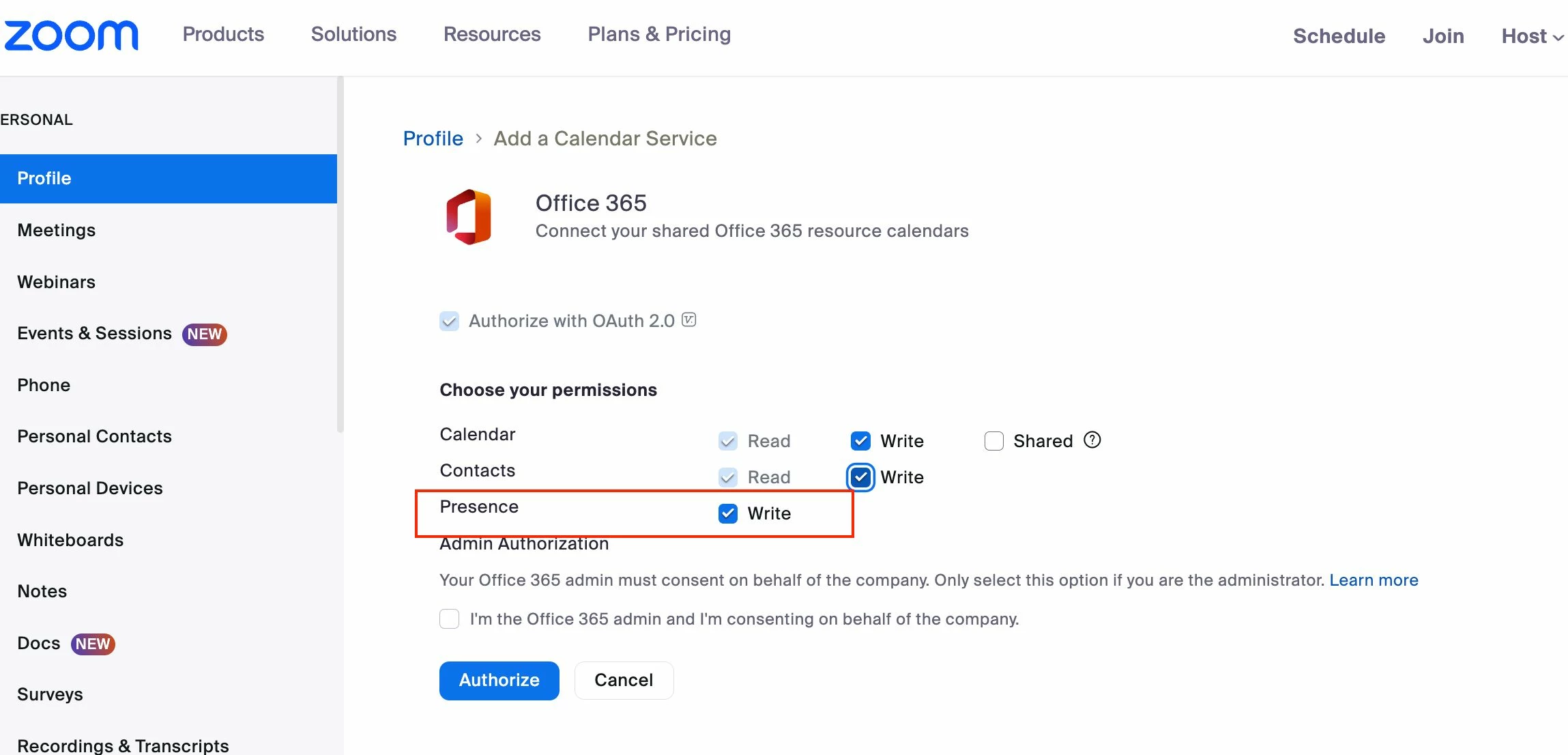Image resolution: width=1568 pixels, height=755 pixels.
Task: Select Whiteboards in the sidebar
Action: pyautogui.click(x=70, y=540)
